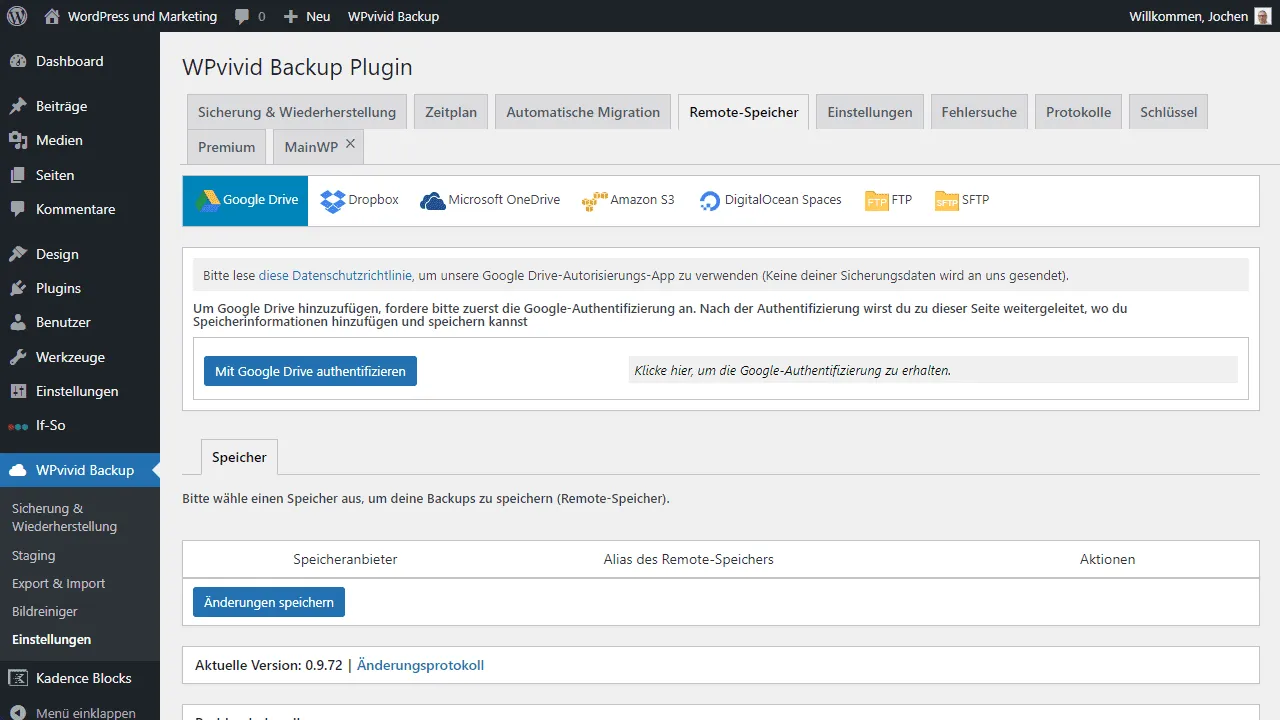Open the Automatische Migration tab
1280x720 pixels.
pos(583,112)
